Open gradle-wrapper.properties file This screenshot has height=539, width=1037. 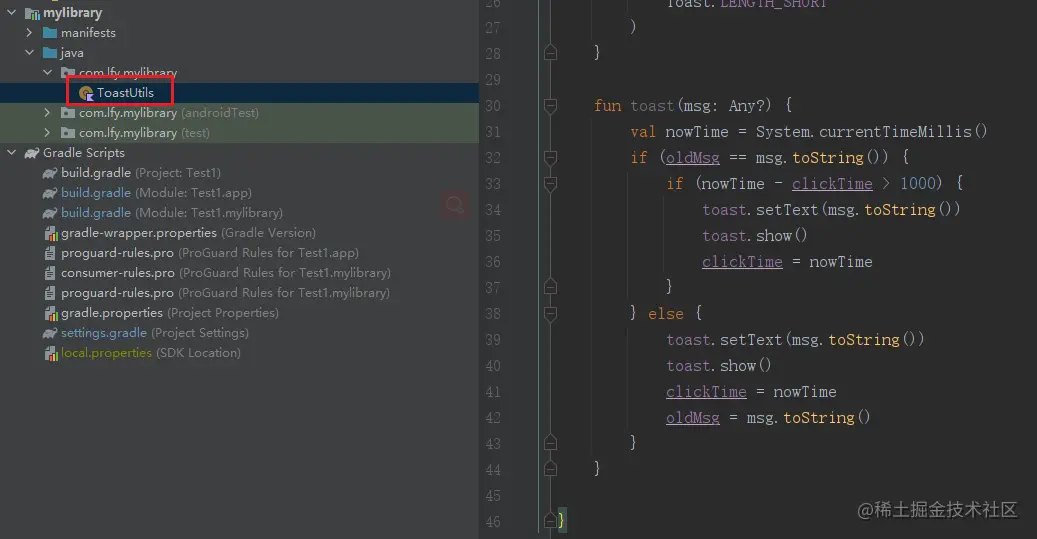pos(188,233)
